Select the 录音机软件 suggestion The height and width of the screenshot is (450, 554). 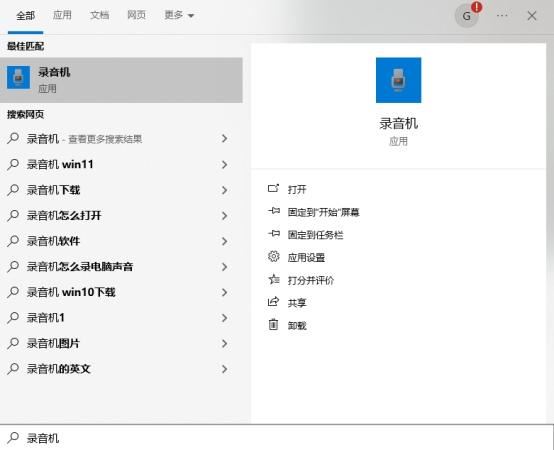121,241
